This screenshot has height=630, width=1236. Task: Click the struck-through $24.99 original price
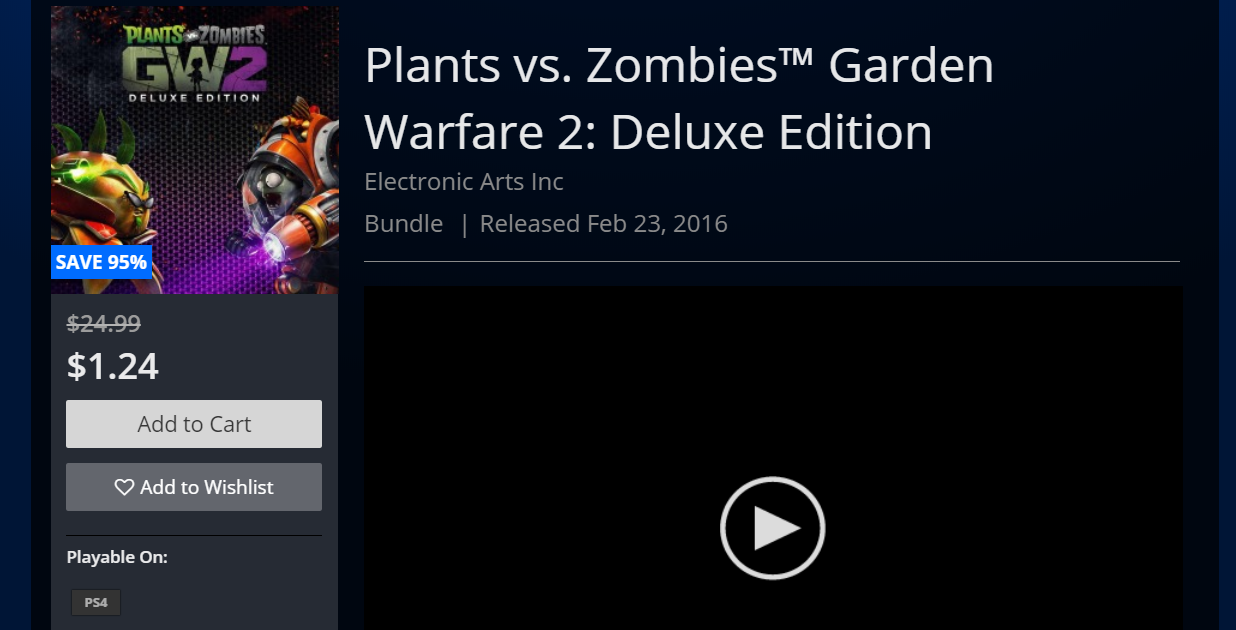[103, 323]
